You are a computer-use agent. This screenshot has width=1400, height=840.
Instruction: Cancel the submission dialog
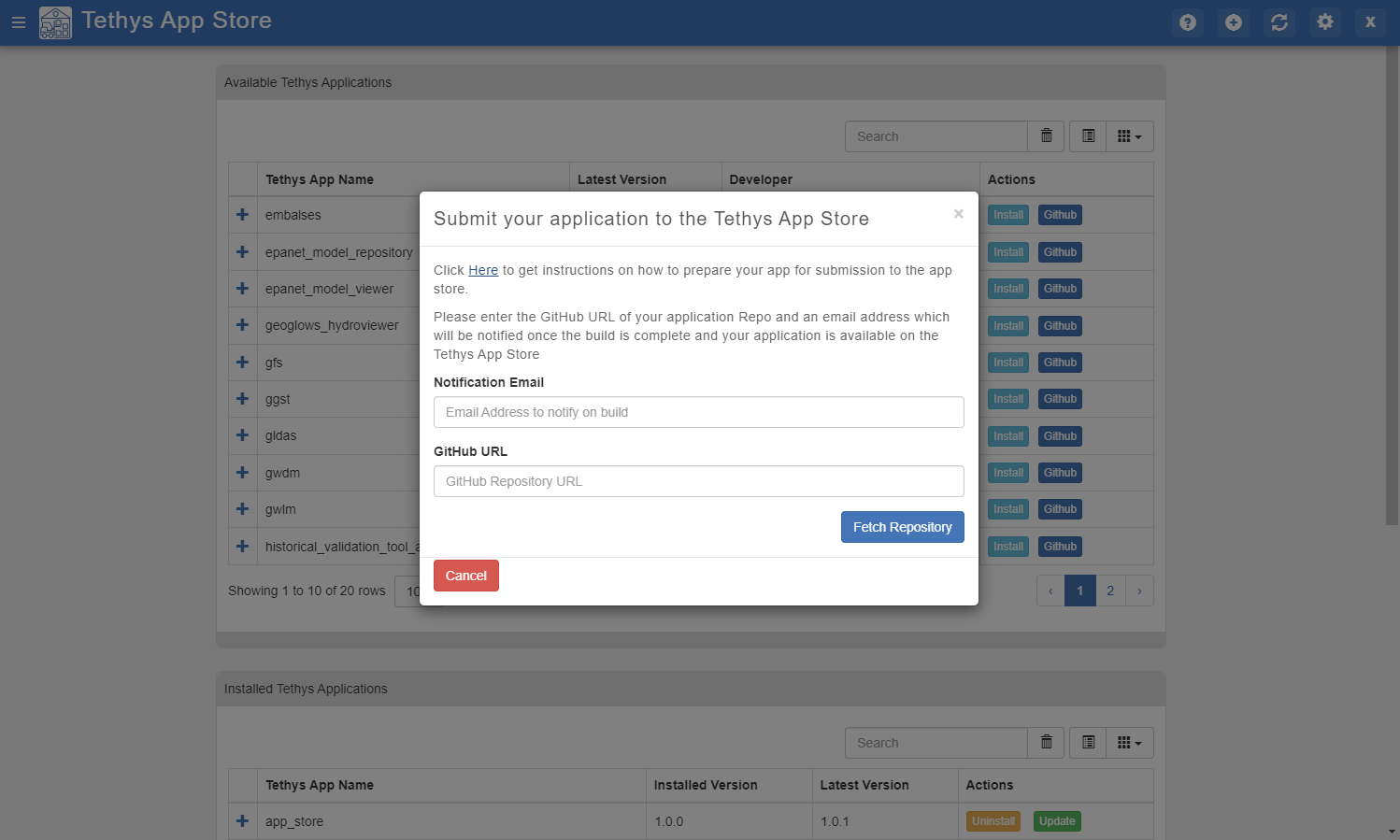(466, 576)
